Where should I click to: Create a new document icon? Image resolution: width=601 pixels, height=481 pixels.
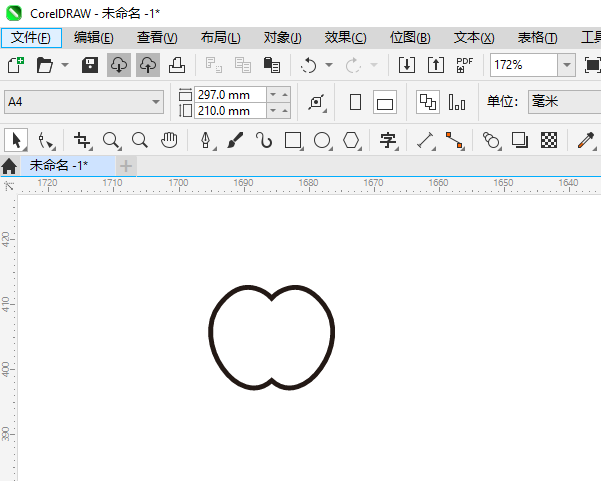pyautogui.click(x=16, y=65)
